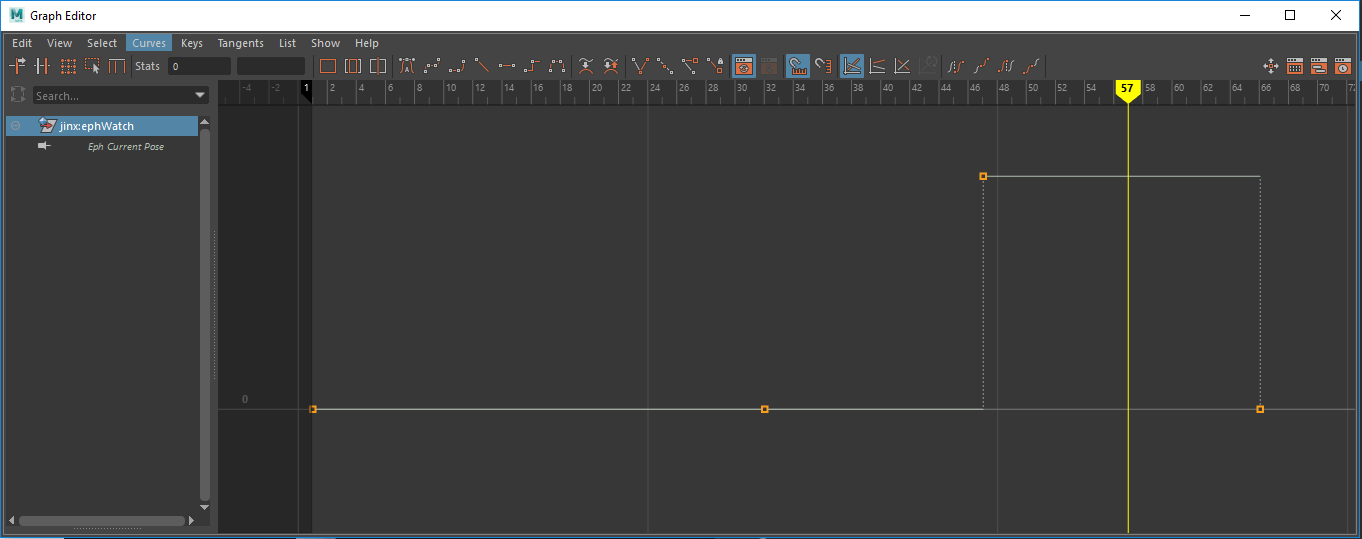Apply Plateau tangents
Image resolution: width=1362 pixels, height=539 pixels.
tap(557, 66)
